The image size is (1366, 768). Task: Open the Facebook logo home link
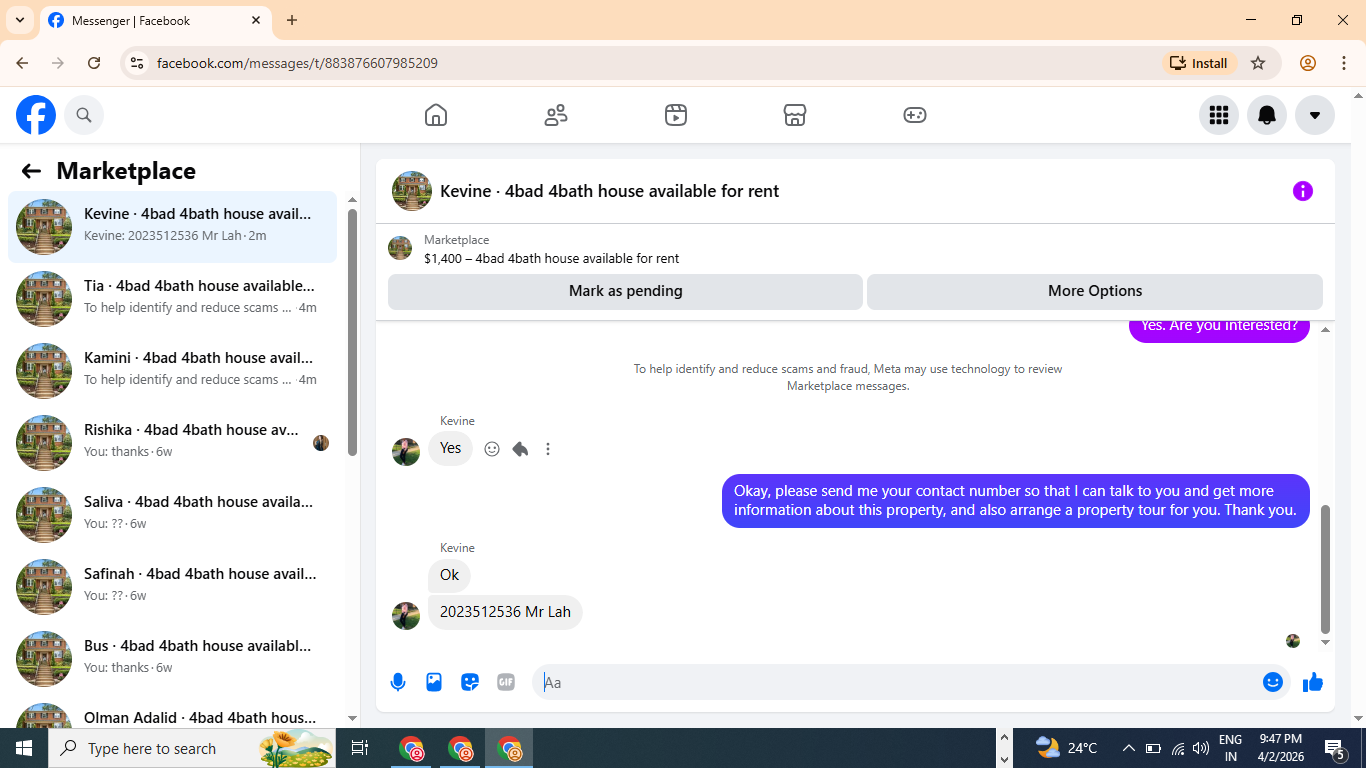pyautogui.click(x=36, y=115)
